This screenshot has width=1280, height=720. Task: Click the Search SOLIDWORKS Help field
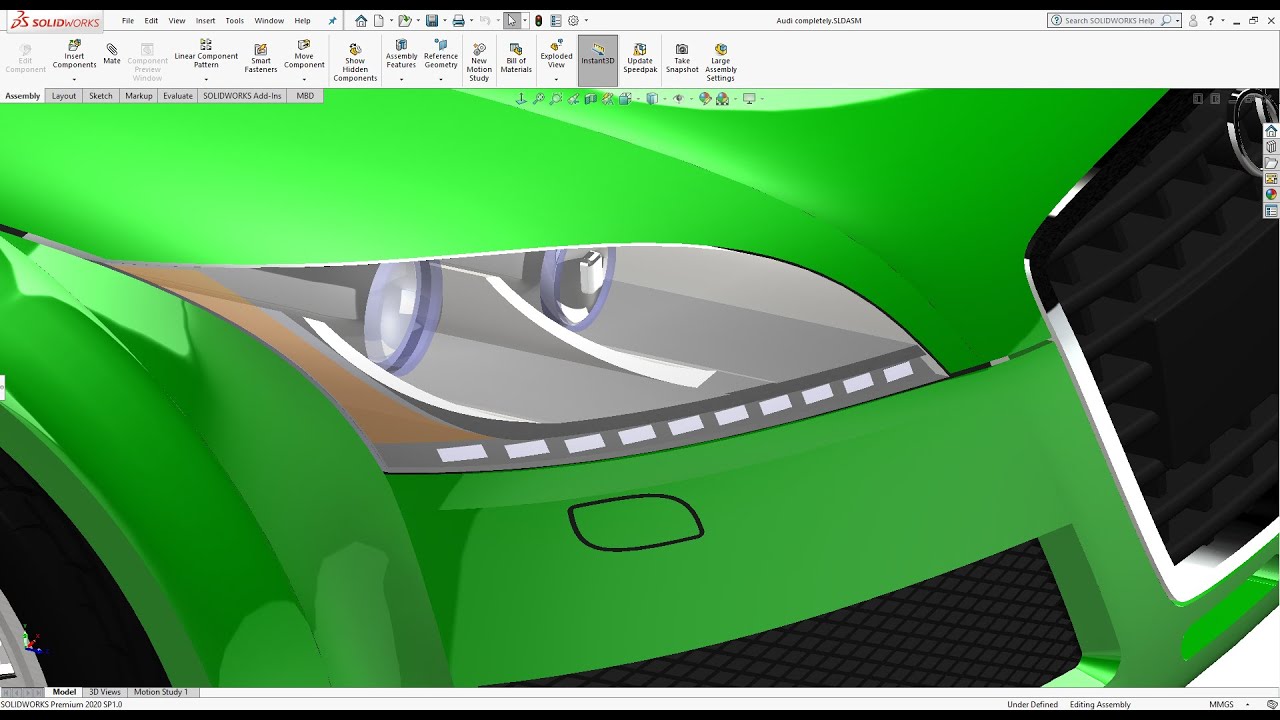1115,20
